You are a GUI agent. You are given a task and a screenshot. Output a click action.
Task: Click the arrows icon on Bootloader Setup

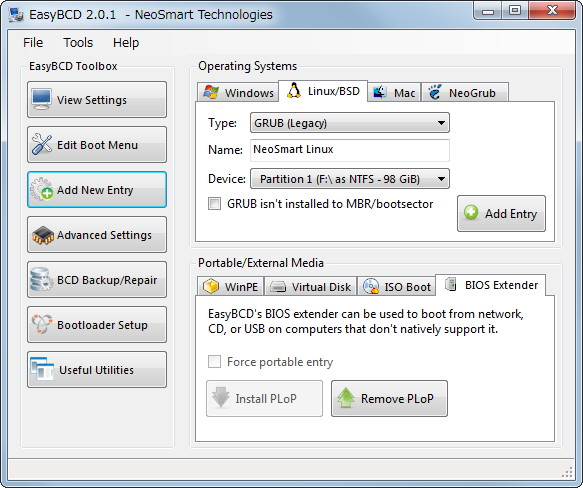click(42, 324)
